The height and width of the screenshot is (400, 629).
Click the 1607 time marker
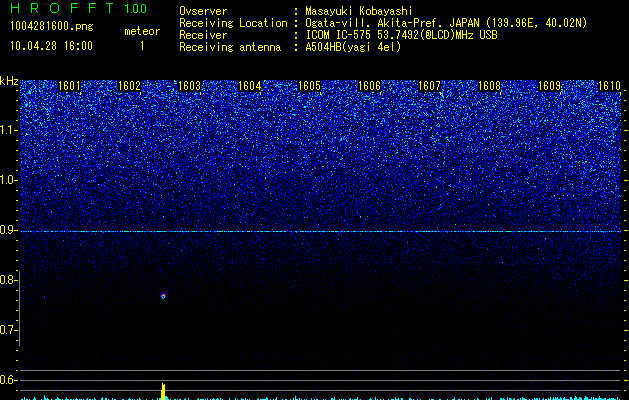pyautogui.click(x=429, y=86)
